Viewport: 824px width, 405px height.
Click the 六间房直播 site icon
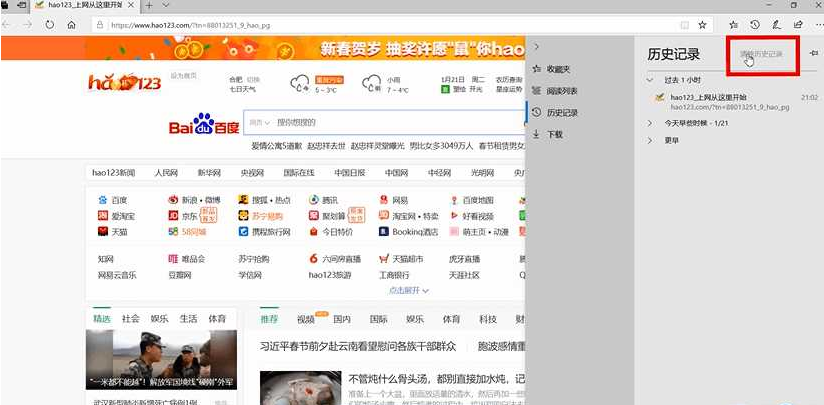point(314,258)
